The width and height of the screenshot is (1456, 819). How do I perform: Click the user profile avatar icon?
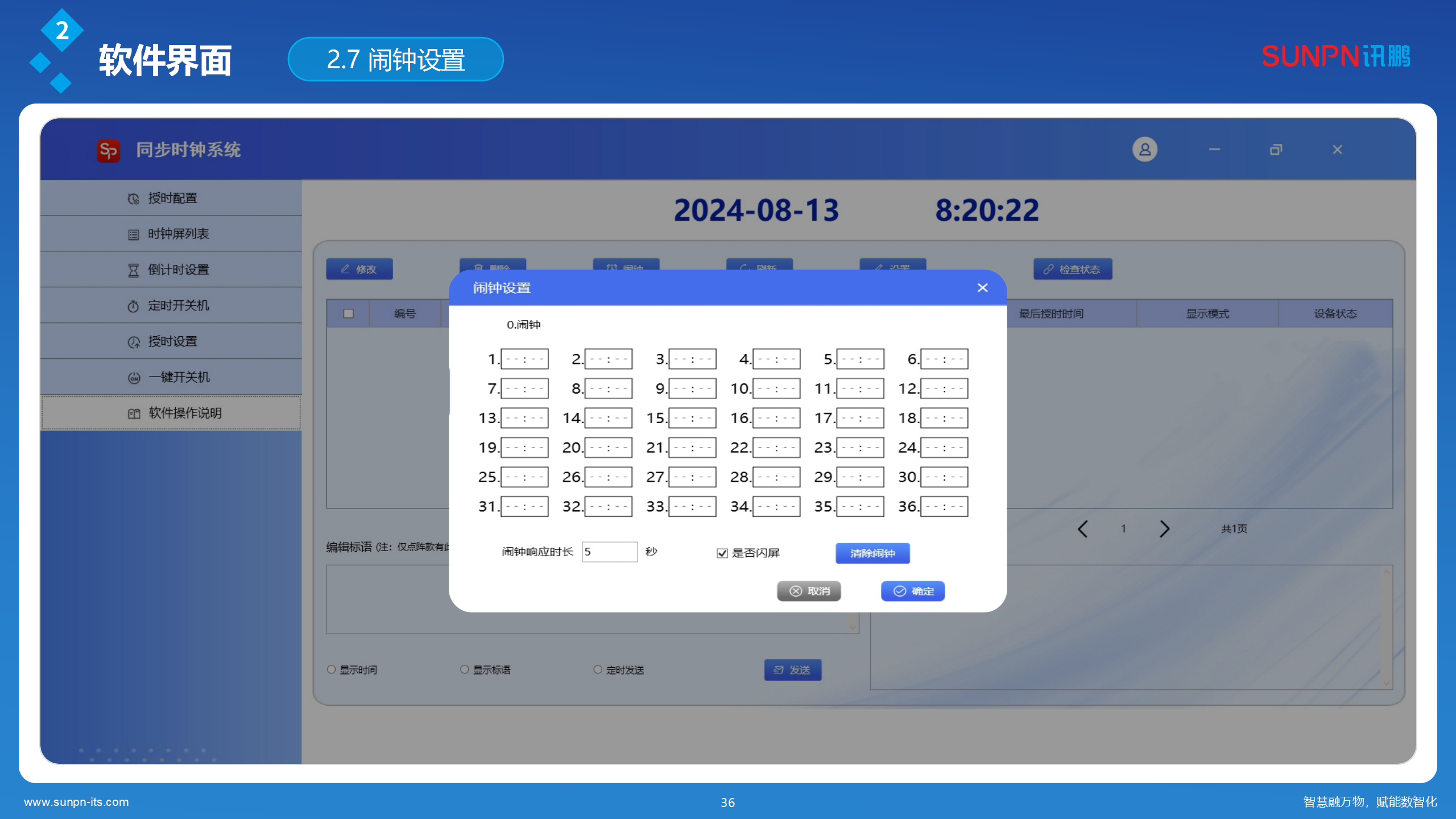1144,150
